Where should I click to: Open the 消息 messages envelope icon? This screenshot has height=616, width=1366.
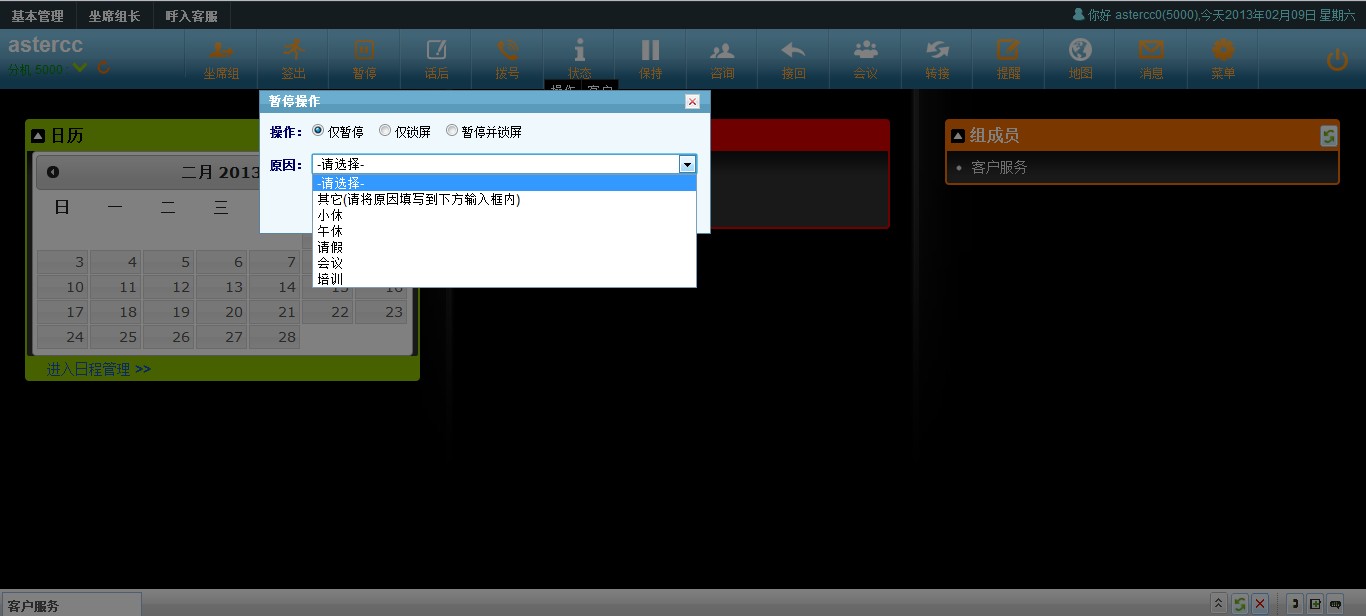click(x=1151, y=52)
